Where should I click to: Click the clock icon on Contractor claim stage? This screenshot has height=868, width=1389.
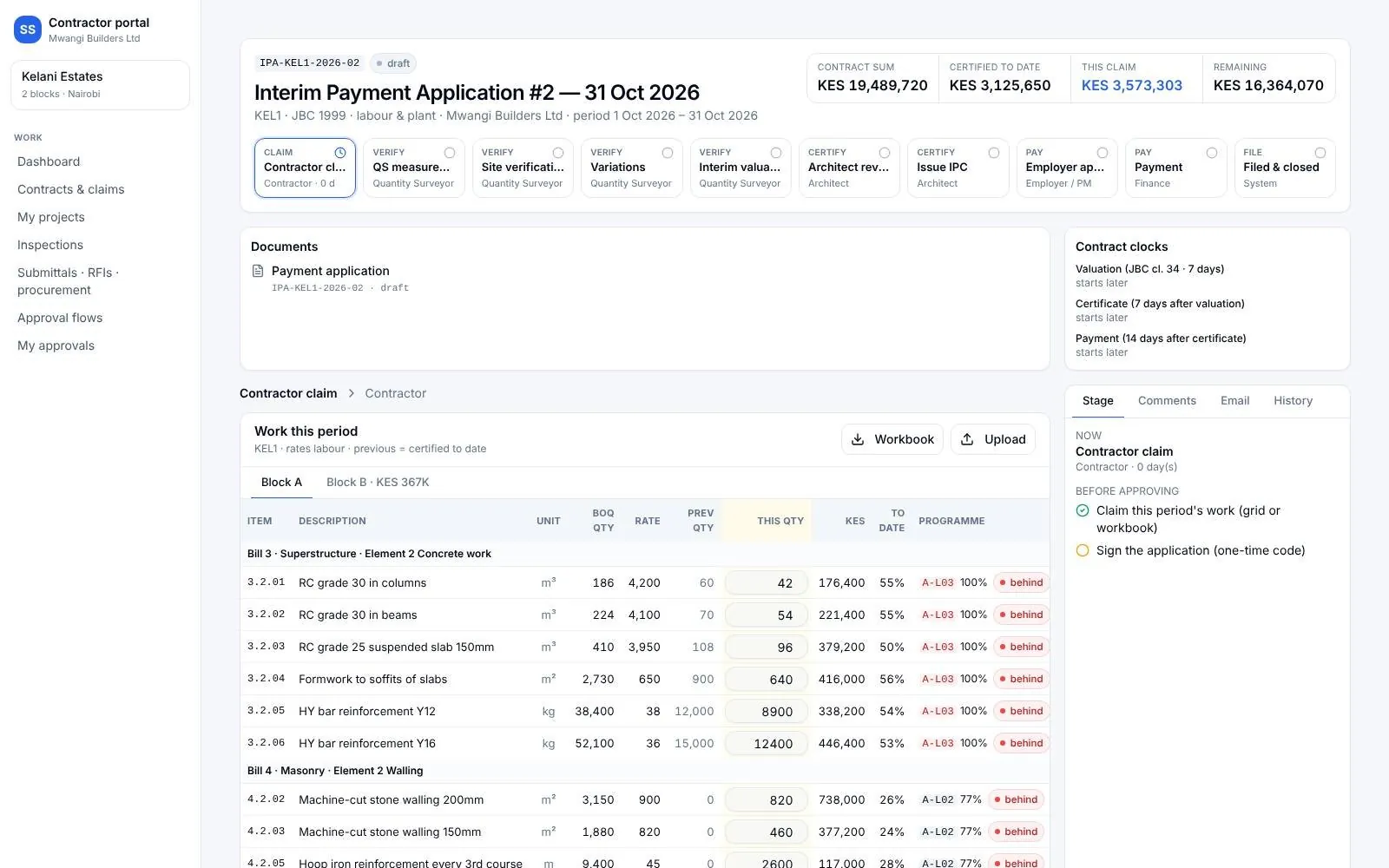click(340, 153)
